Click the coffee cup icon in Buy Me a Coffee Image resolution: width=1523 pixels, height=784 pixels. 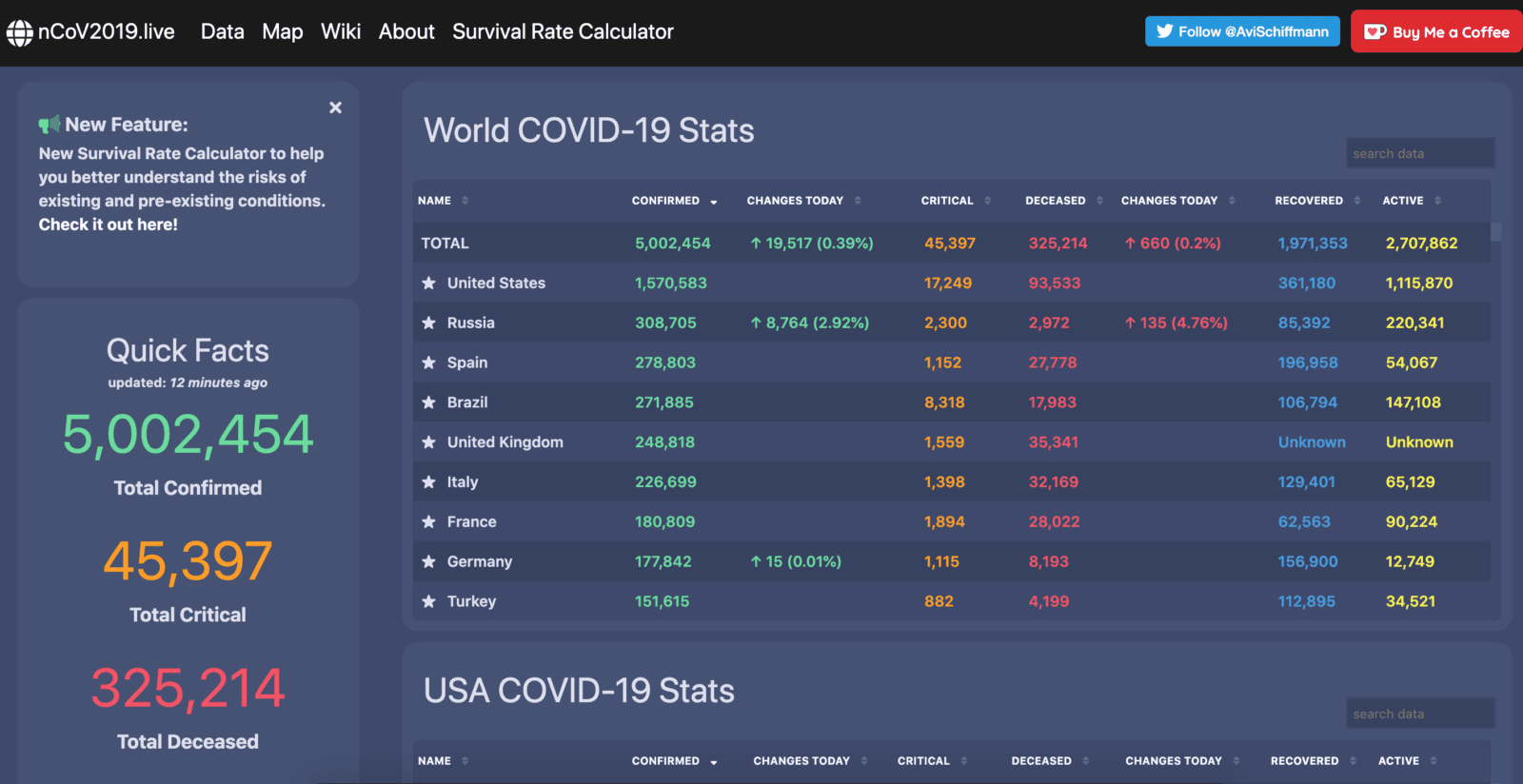[x=1375, y=31]
